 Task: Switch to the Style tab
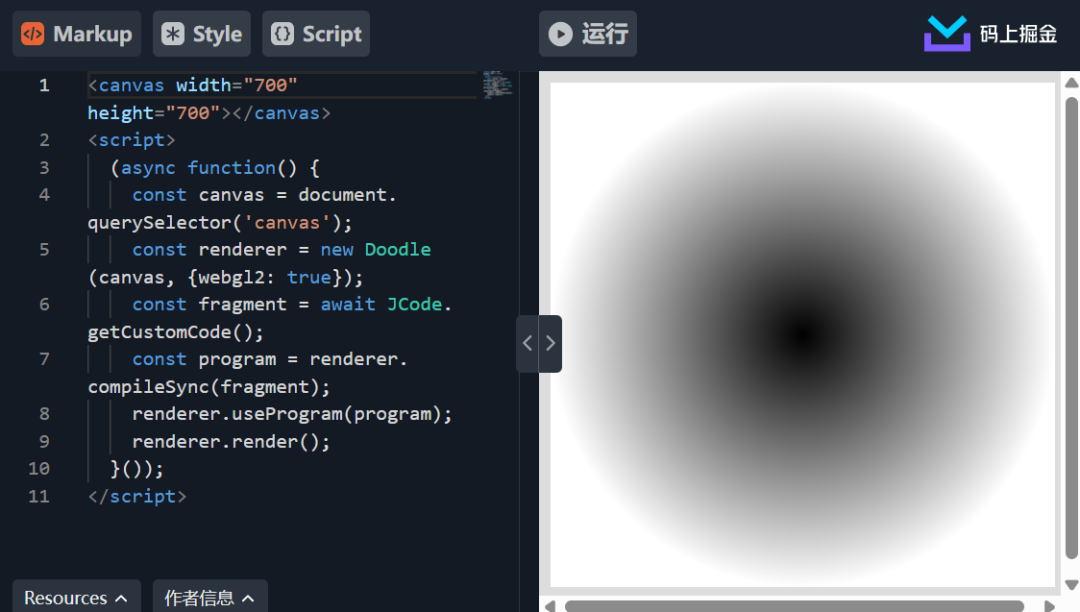[201, 34]
